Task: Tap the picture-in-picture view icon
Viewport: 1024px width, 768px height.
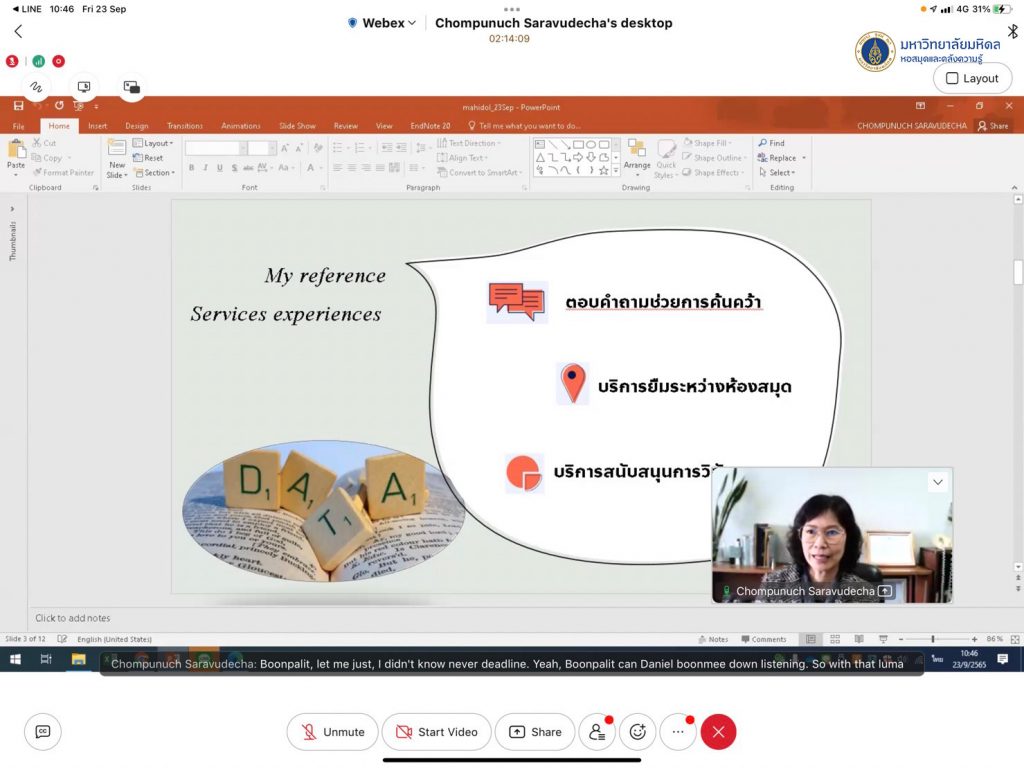Action: coord(131,87)
